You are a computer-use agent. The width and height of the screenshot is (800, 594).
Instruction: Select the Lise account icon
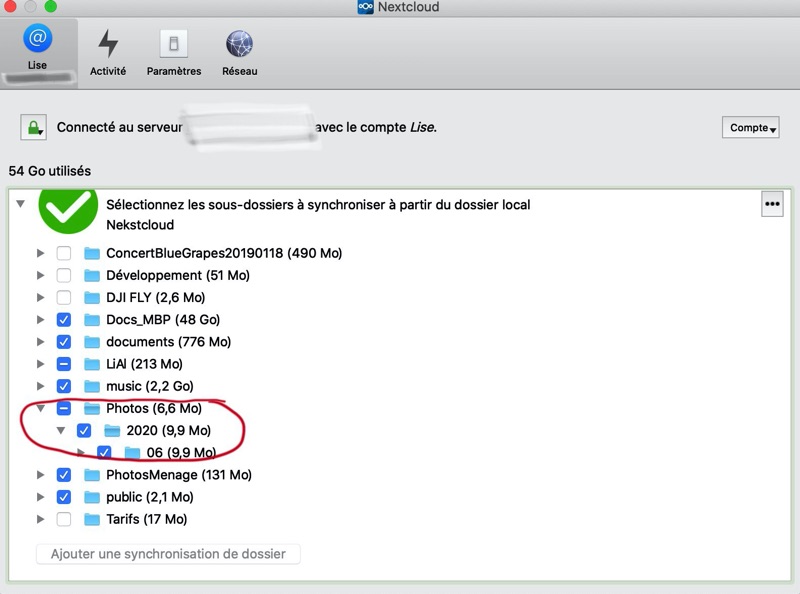(x=38, y=40)
